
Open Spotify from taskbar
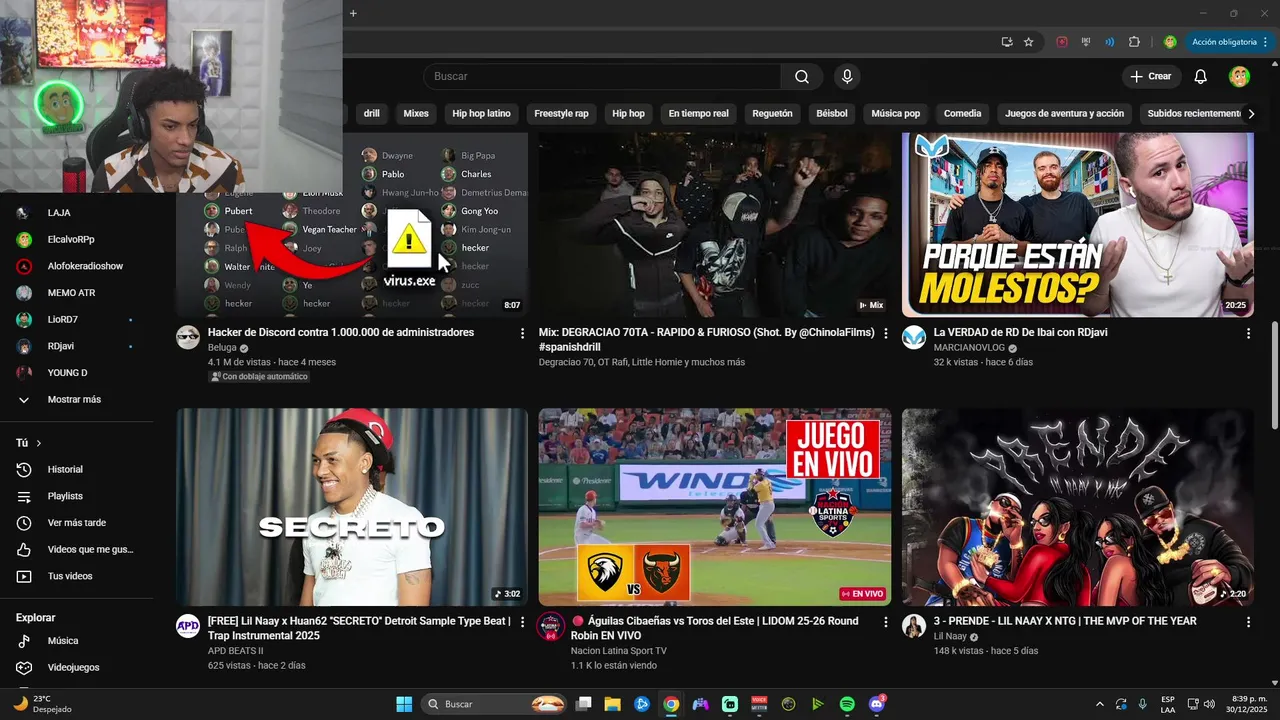pyautogui.click(x=847, y=704)
